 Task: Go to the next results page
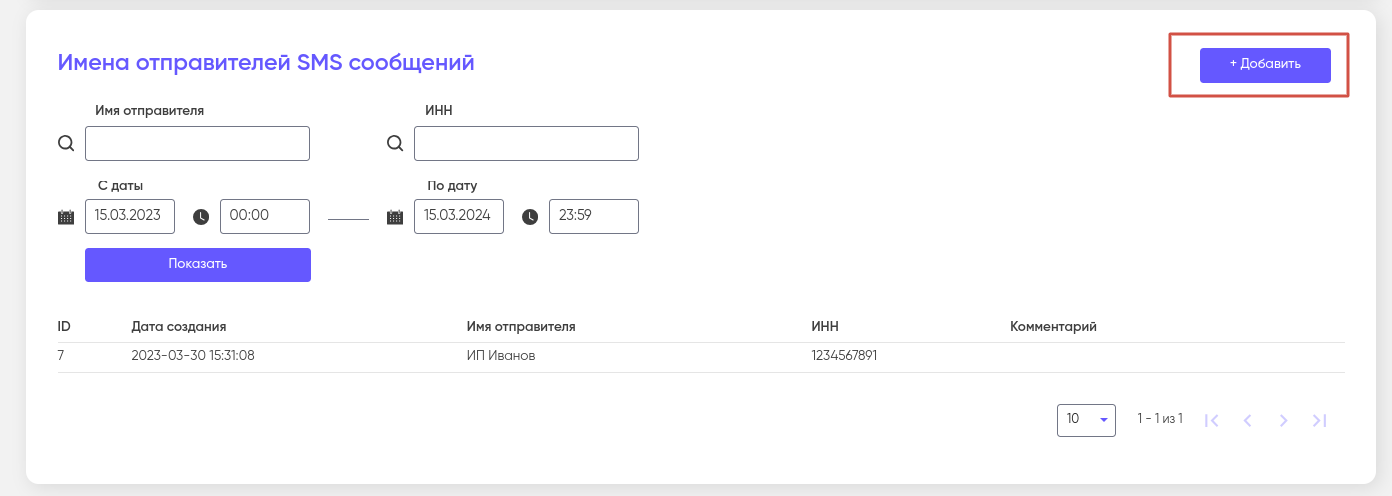1283,420
